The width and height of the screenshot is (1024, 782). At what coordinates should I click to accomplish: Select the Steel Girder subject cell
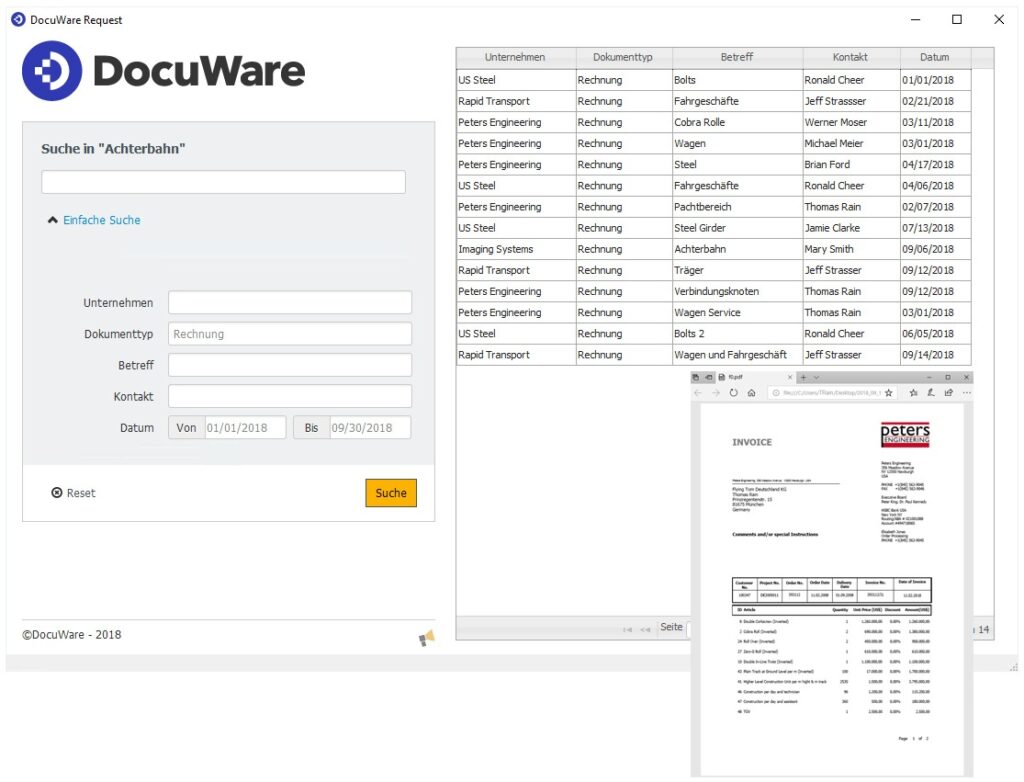click(737, 228)
